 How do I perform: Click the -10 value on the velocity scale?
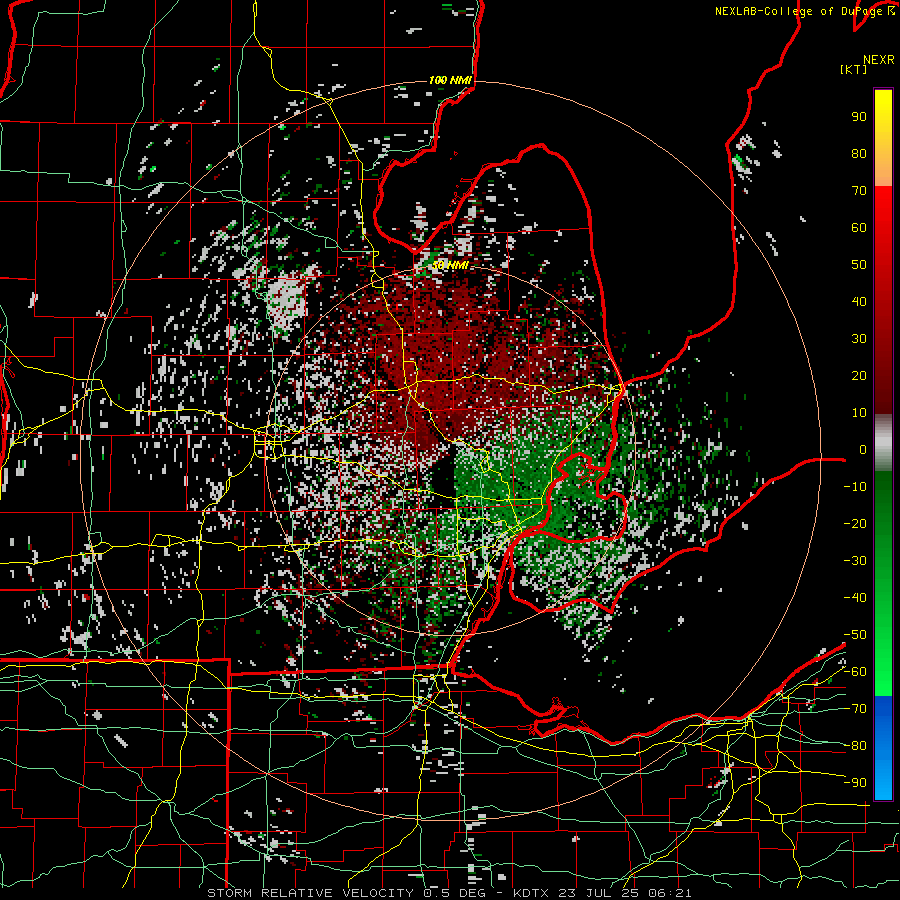click(855, 487)
